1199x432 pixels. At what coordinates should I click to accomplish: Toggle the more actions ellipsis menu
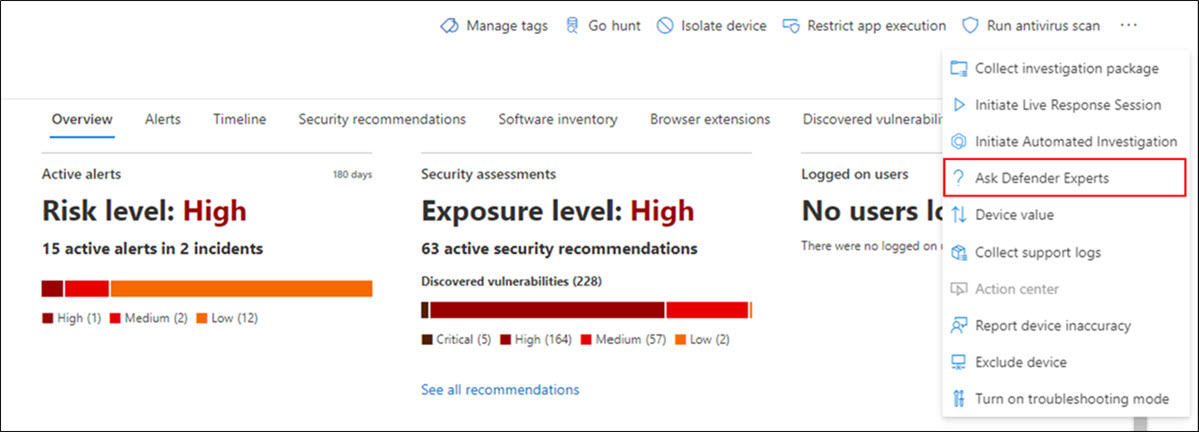[1129, 26]
